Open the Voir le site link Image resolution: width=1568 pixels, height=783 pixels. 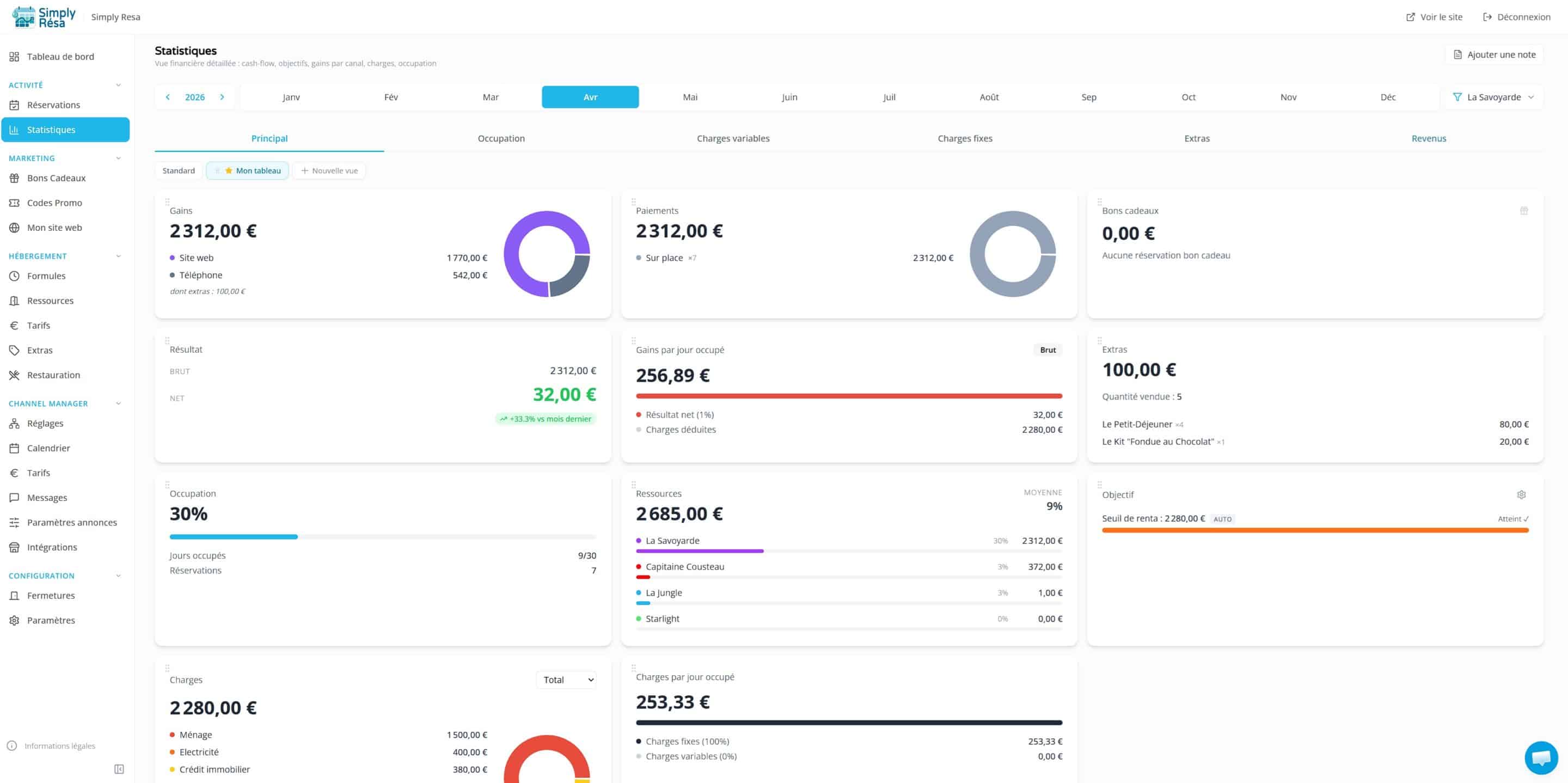(x=1434, y=17)
